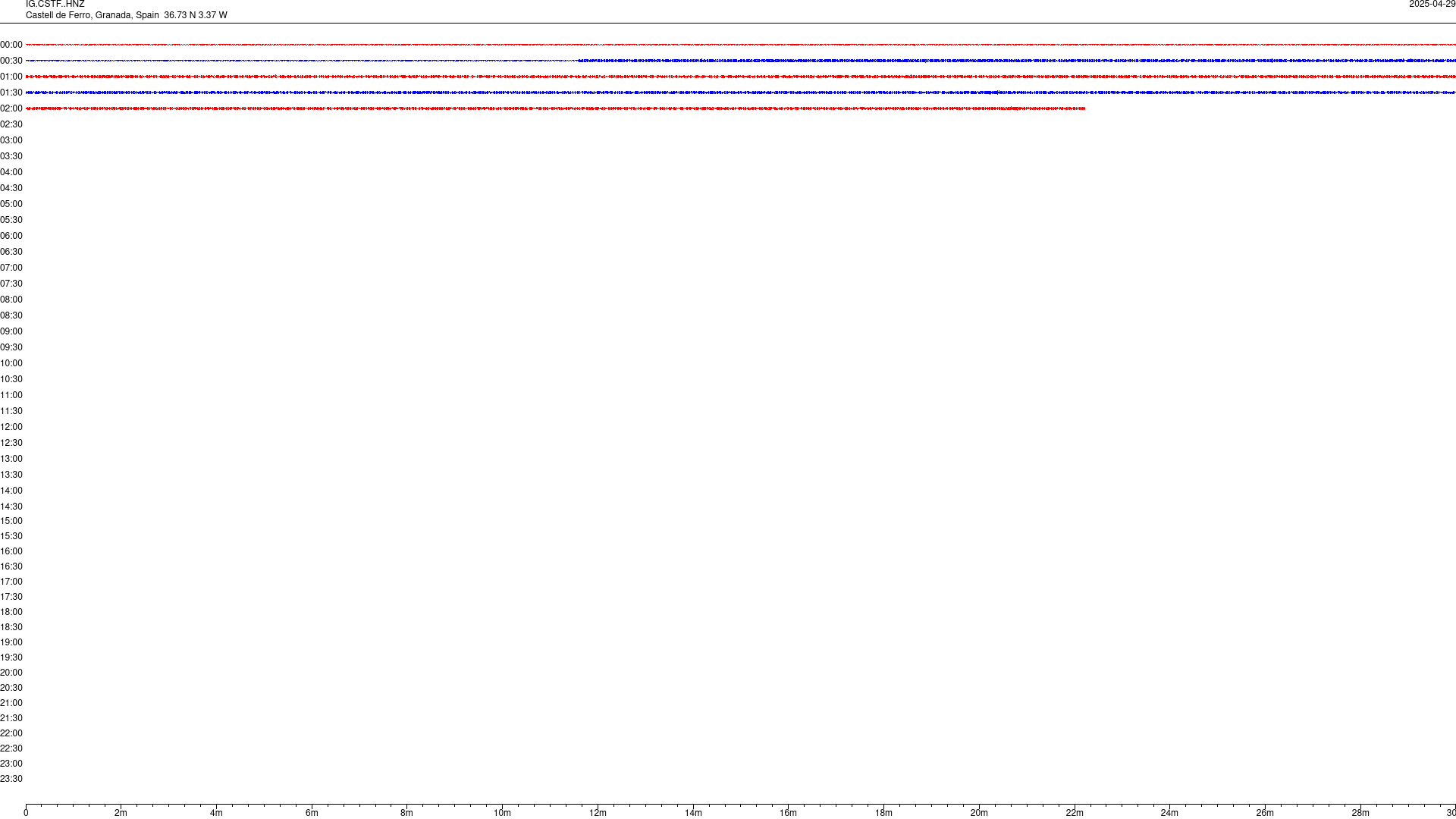
Task: Click the 6m tick label on axis
Action: click(312, 813)
